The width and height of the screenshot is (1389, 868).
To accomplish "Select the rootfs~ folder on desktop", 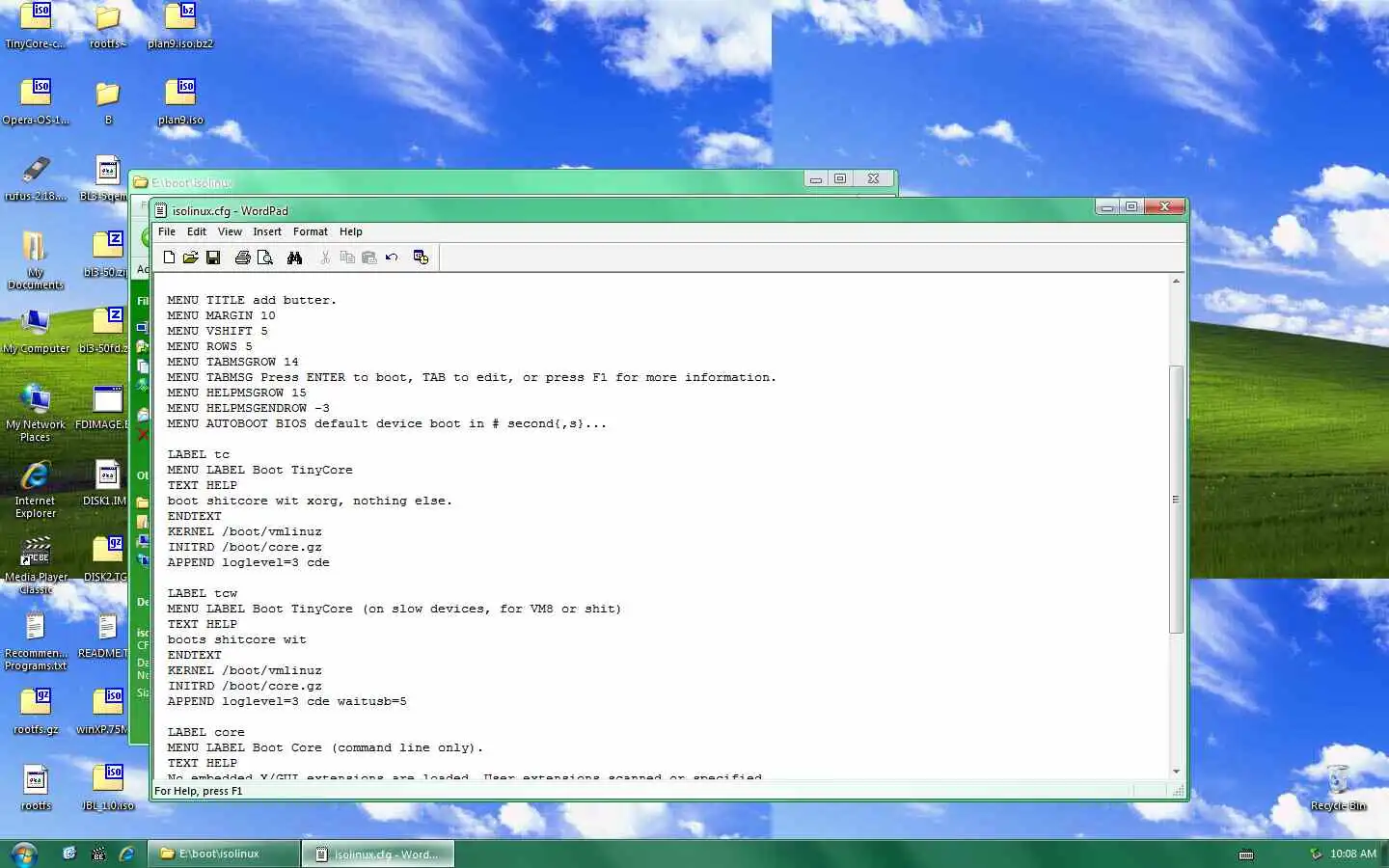I will (x=108, y=26).
